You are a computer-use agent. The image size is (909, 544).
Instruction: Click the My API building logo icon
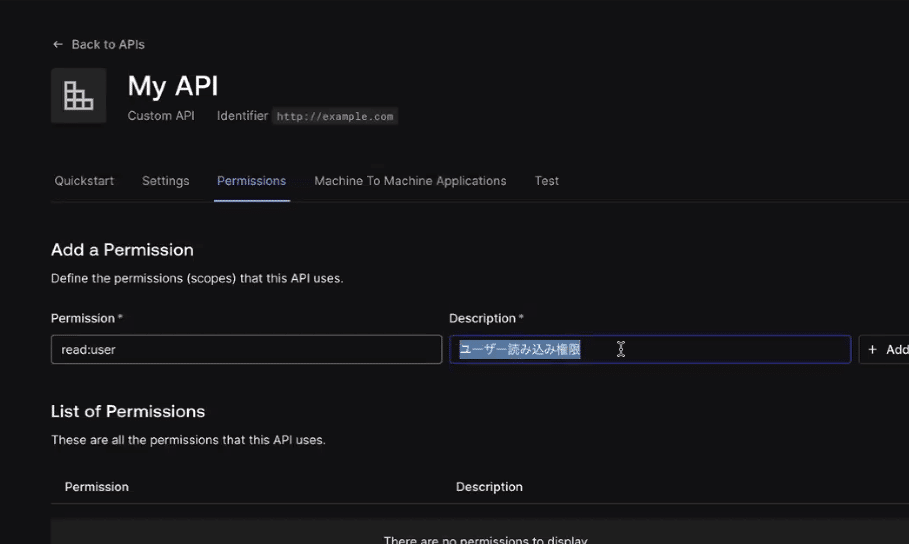tap(79, 96)
